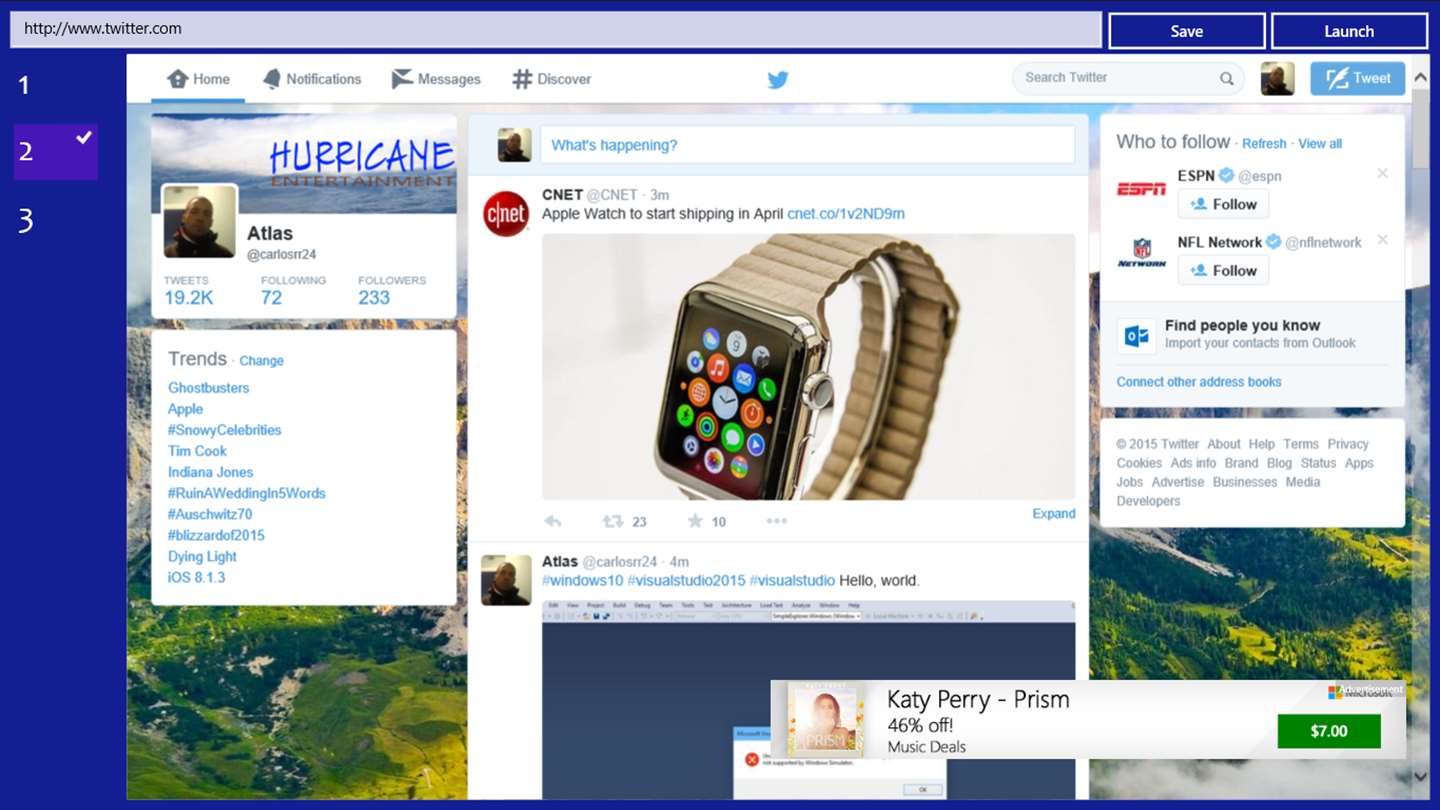
Task: Click avatar beside the What's happening box
Action: [x=515, y=145]
